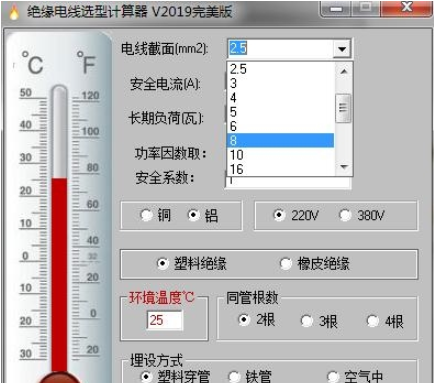Image resolution: width=434 pixels, height=383 pixels.
Task: Click the 安全系数 input field
Action: 288,182
